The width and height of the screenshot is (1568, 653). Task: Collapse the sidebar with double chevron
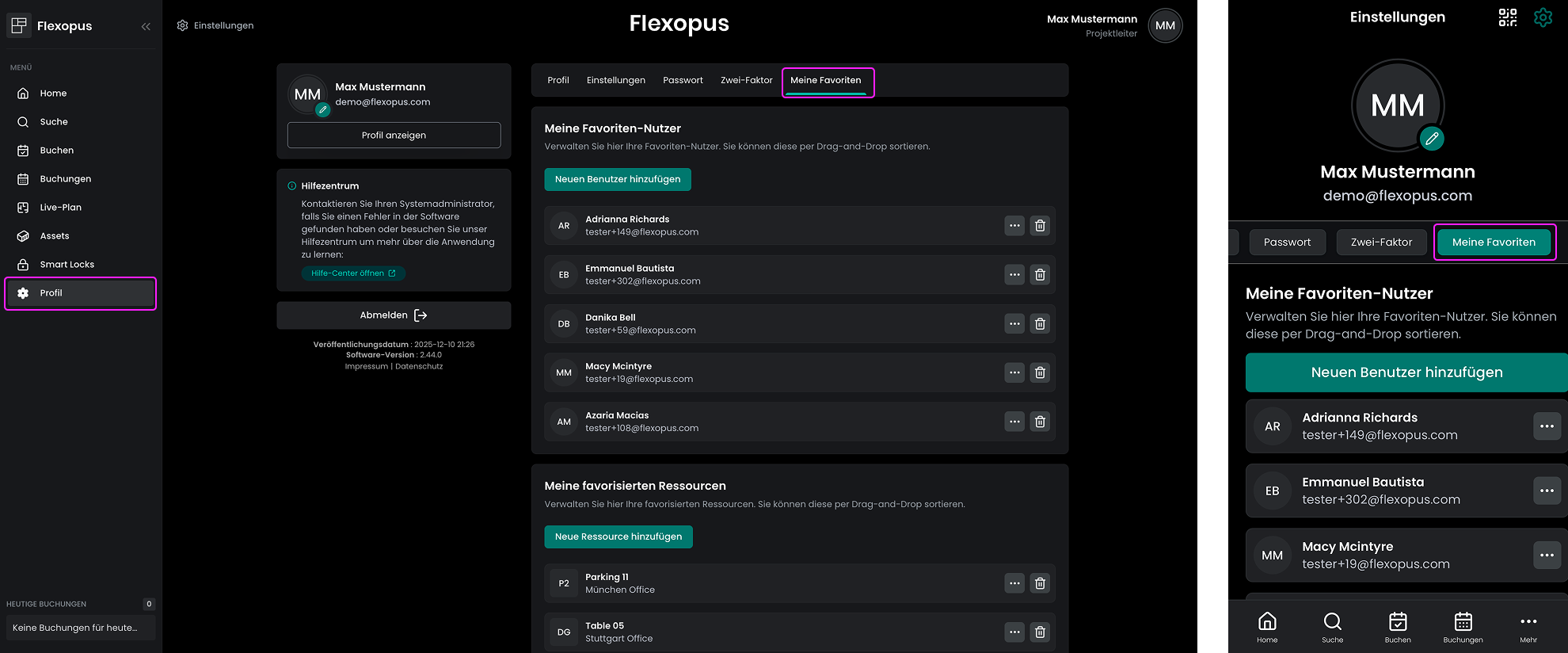coord(146,26)
